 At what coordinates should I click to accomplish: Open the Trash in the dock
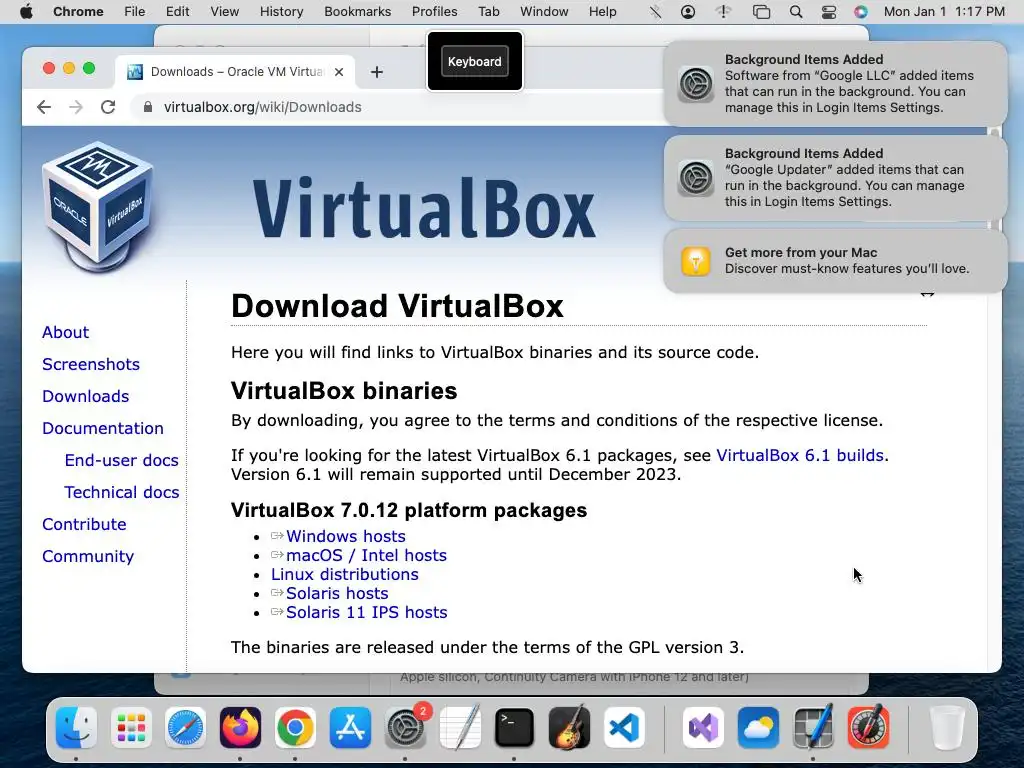tap(947, 728)
